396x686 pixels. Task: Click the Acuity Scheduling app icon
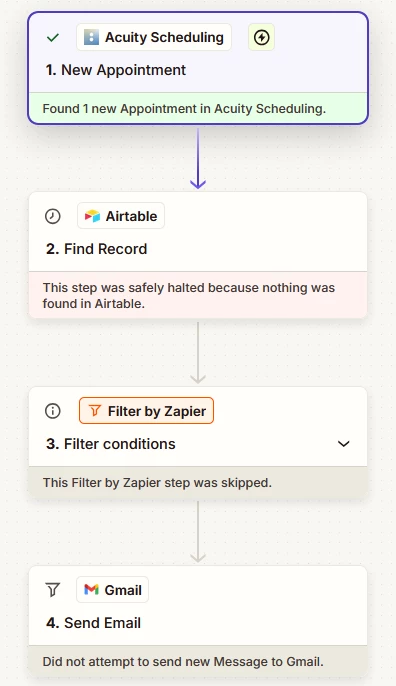click(91, 37)
